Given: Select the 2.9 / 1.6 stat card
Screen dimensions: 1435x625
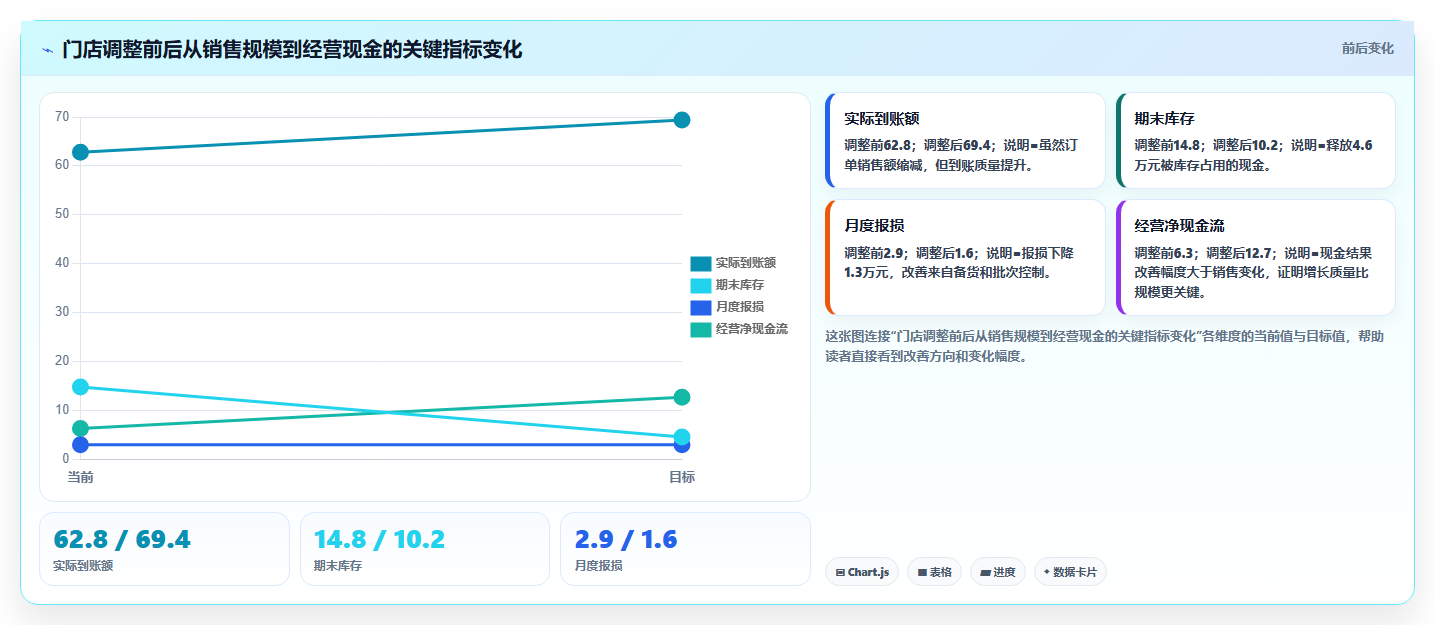Looking at the screenshot, I should pyautogui.click(x=685, y=549).
